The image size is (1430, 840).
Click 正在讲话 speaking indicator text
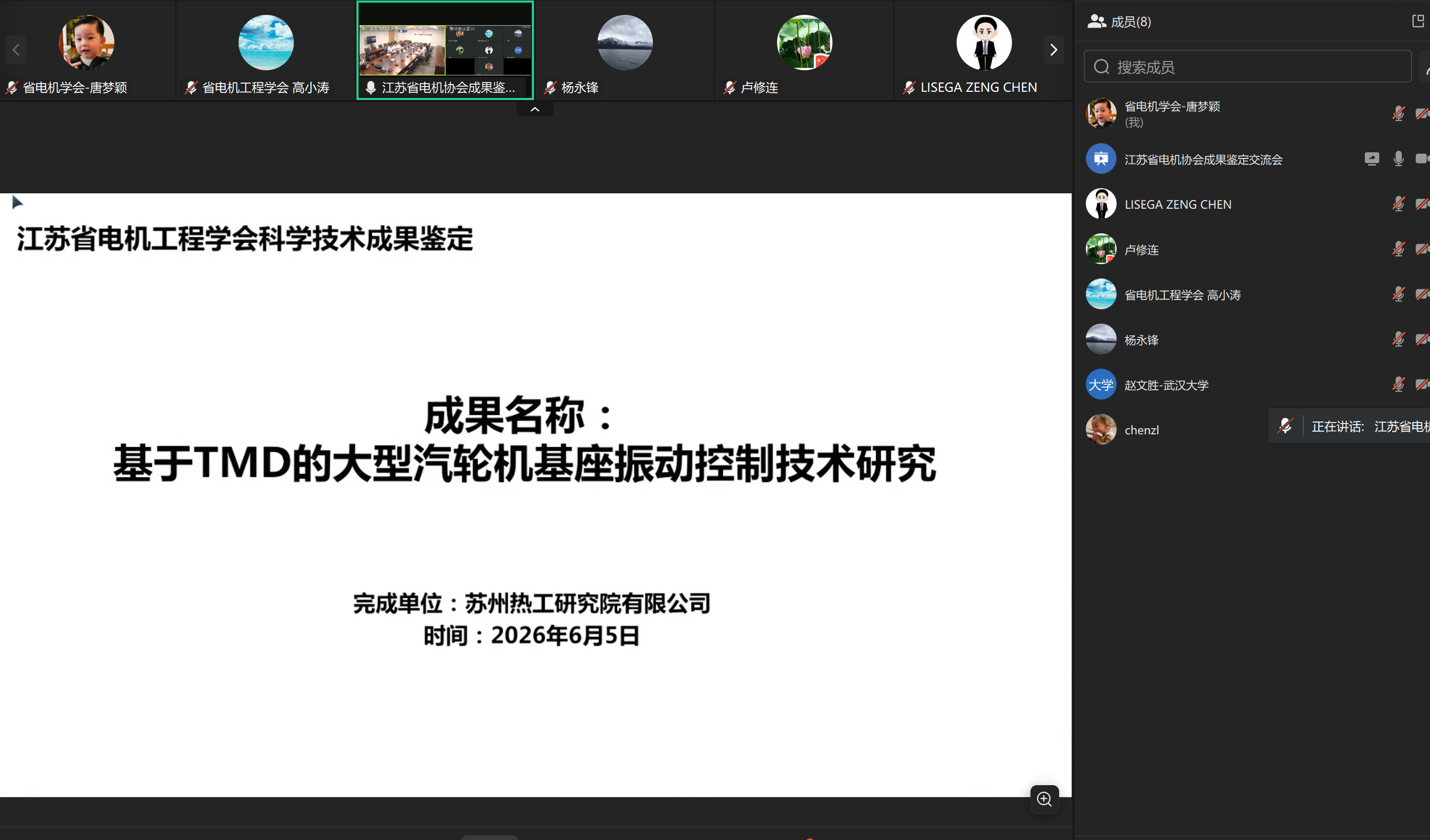tap(1338, 426)
